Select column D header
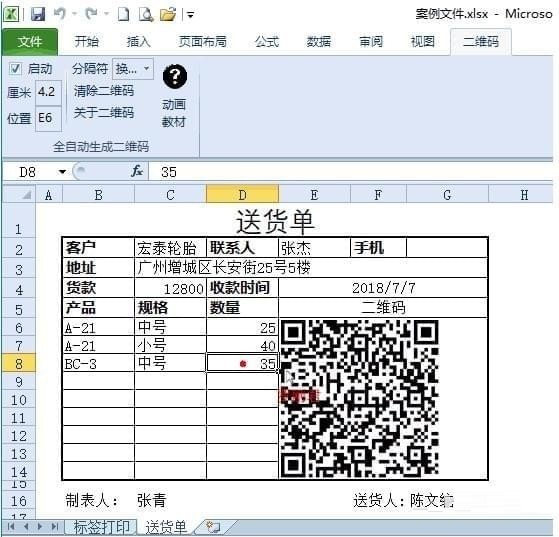Viewport: 559px width, 537px height. [242, 195]
